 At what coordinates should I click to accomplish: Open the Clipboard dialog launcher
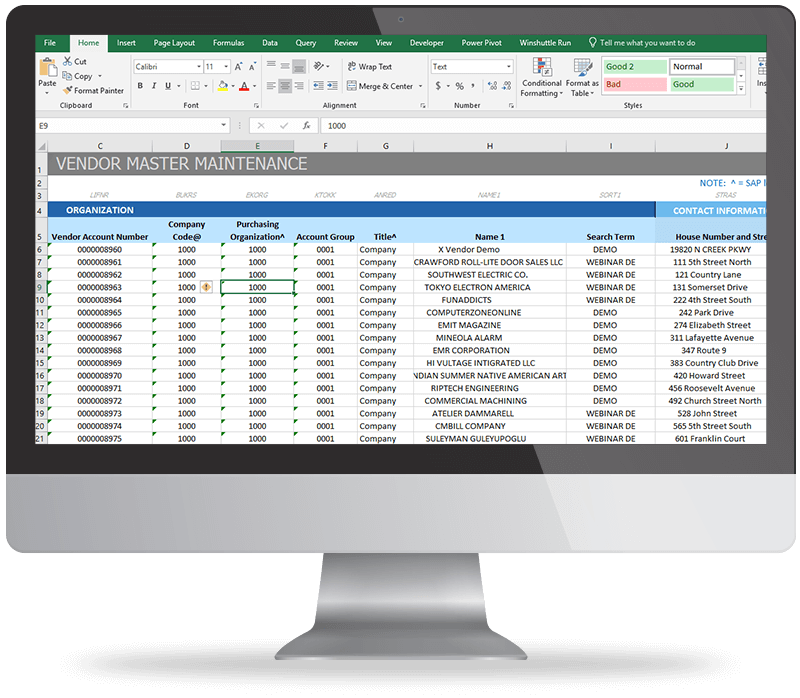pos(126,106)
